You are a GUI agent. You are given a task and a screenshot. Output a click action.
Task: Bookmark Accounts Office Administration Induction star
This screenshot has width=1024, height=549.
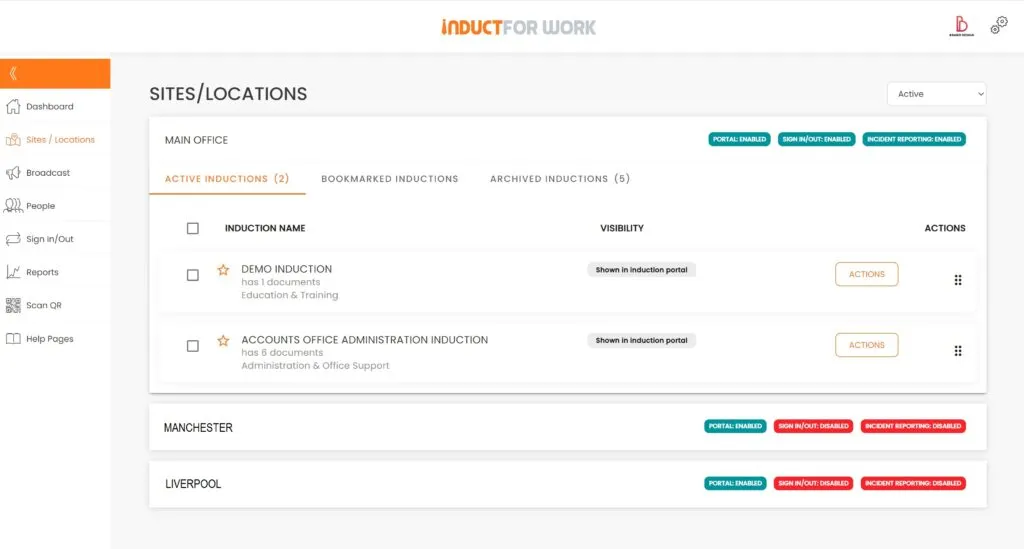(x=223, y=341)
